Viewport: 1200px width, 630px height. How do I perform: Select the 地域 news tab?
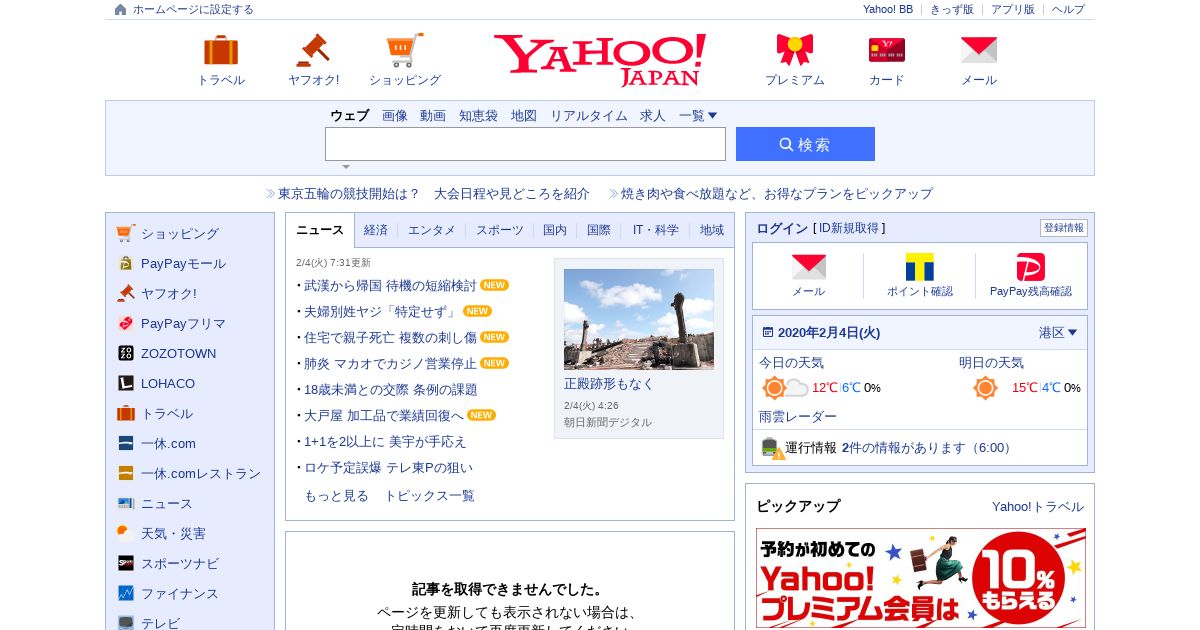click(x=712, y=230)
